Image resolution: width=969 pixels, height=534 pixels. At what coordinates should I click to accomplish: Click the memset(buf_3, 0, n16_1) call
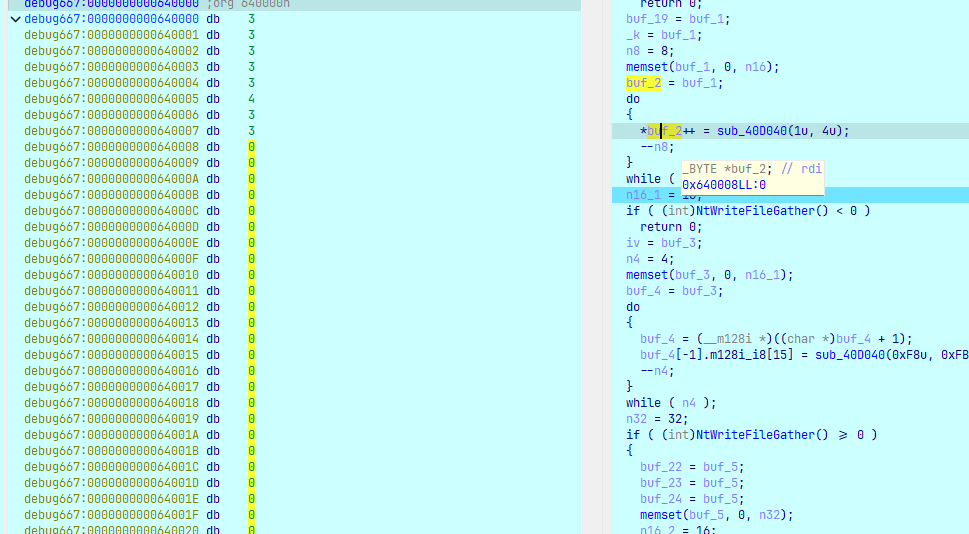coord(709,275)
